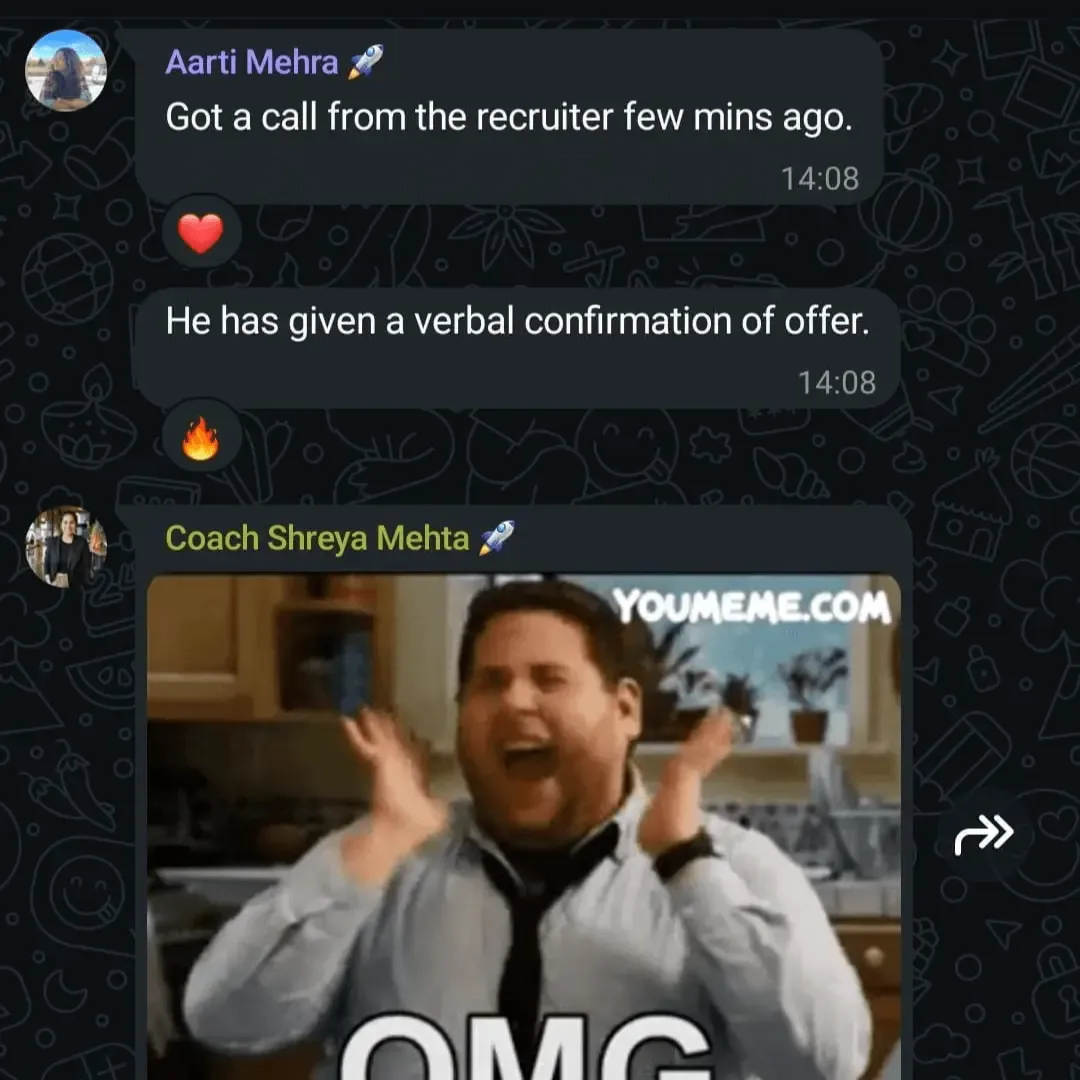Select the 'verbal confirmation of offer' message
The image size is (1080, 1080).
pyautogui.click(x=515, y=348)
